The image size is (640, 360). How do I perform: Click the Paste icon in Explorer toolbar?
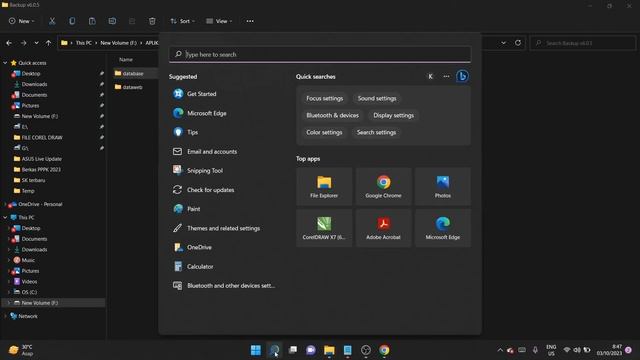[x=92, y=21]
